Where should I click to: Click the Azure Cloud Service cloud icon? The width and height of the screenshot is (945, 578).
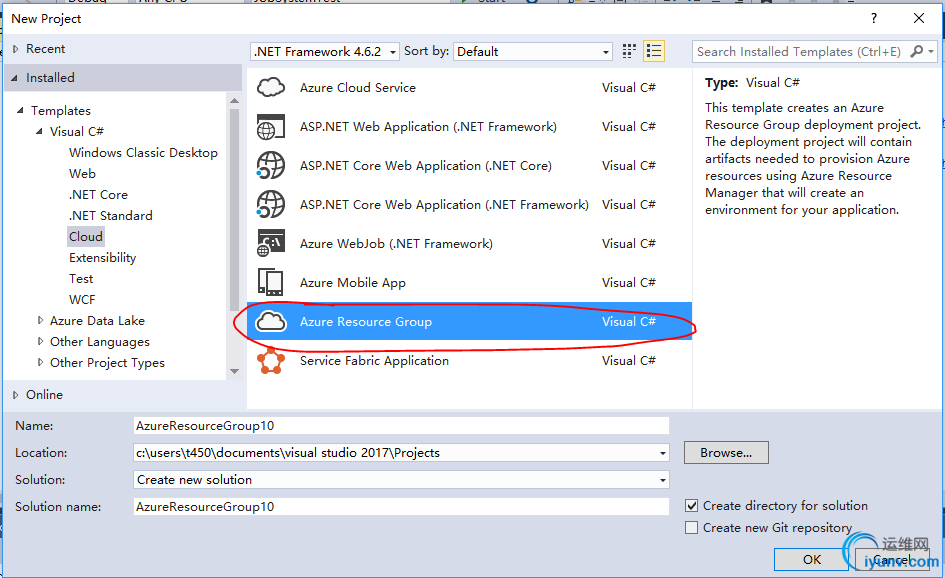271,87
